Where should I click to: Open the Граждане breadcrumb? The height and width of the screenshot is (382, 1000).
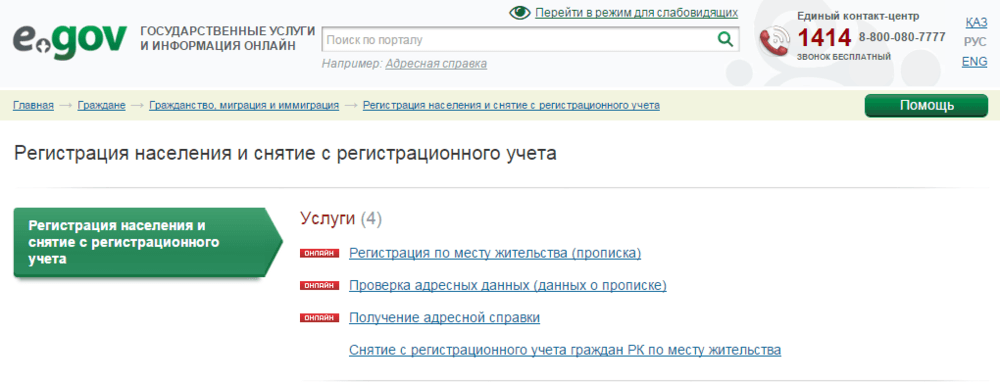101,105
